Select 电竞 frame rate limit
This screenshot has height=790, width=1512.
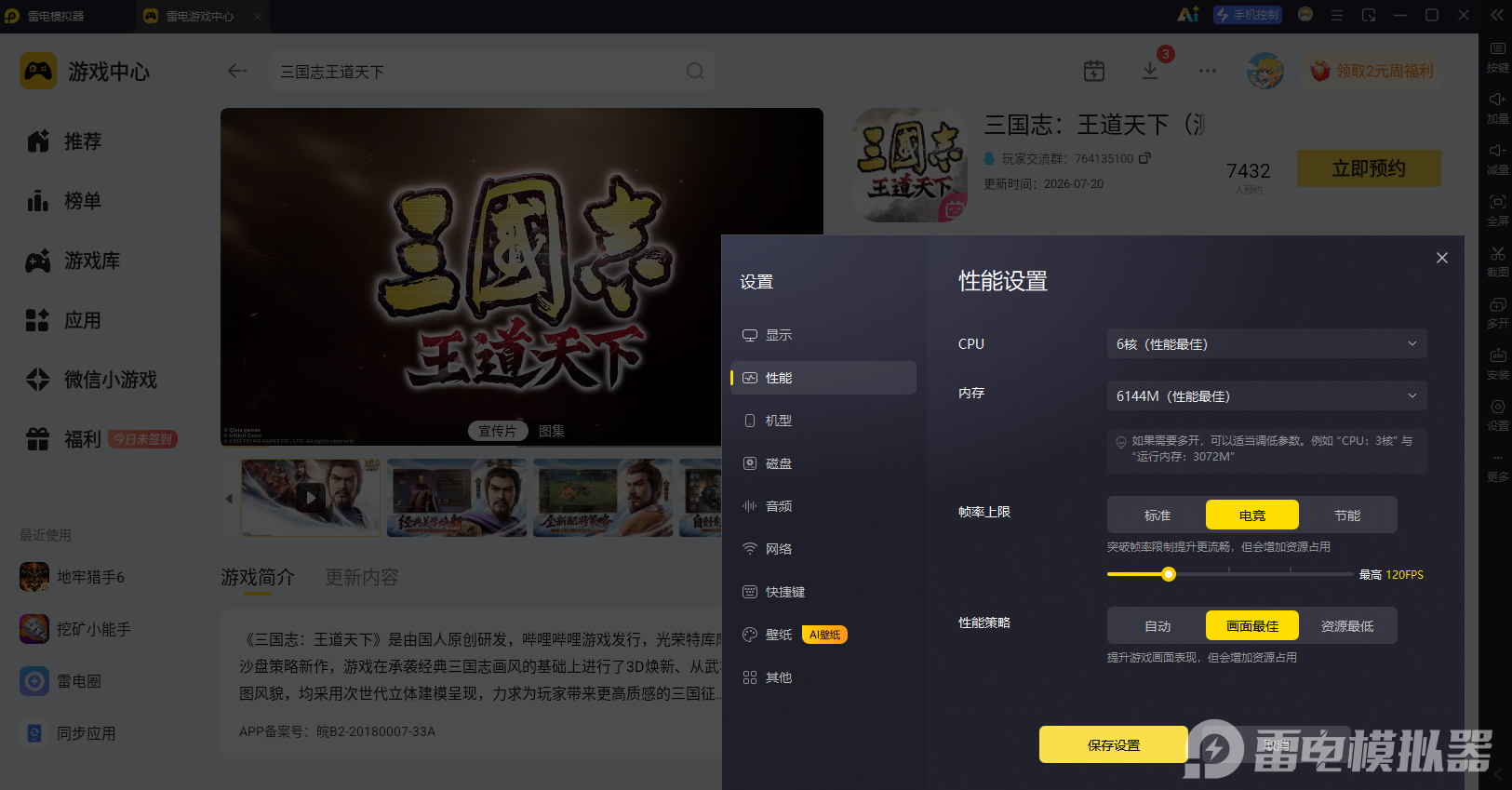coord(1252,515)
